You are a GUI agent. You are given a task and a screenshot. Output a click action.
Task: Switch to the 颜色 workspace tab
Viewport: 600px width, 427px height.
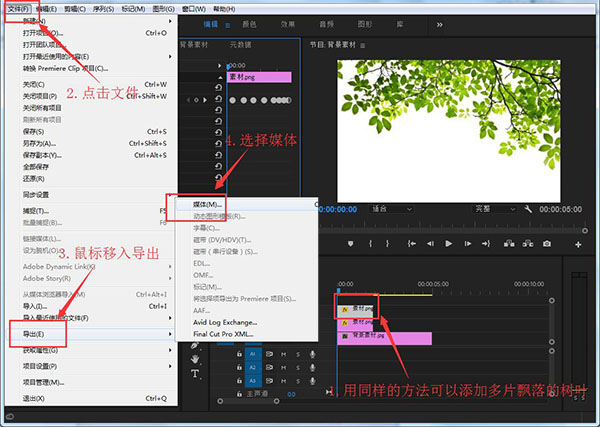click(x=249, y=24)
